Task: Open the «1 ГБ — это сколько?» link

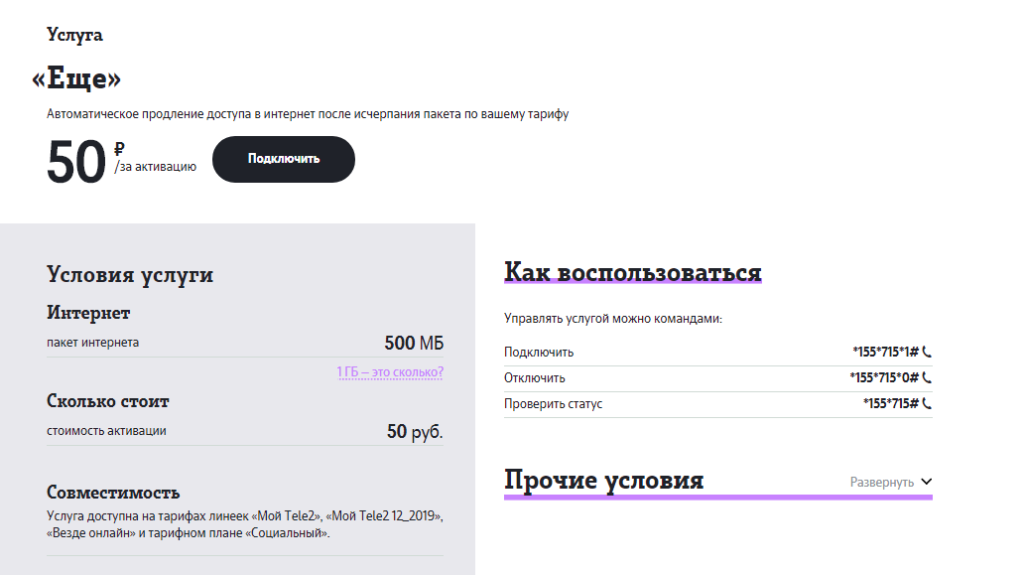Action: click(x=390, y=372)
